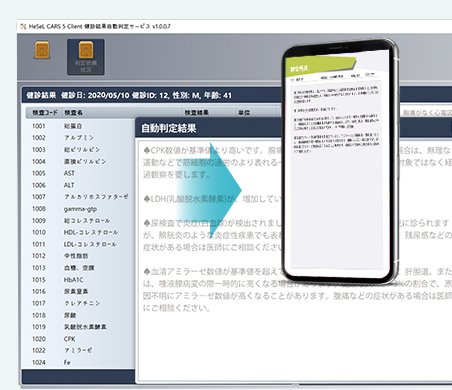The image size is (452, 390).
Task: Select the 総コレステロール row
Action: 80,221
